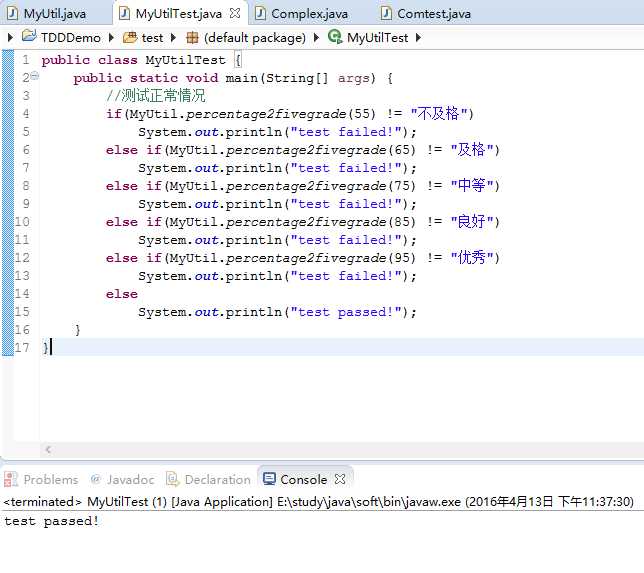Close the MyUtilTest.java tab
Screen dimensions: 644x573
(x=235, y=13)
